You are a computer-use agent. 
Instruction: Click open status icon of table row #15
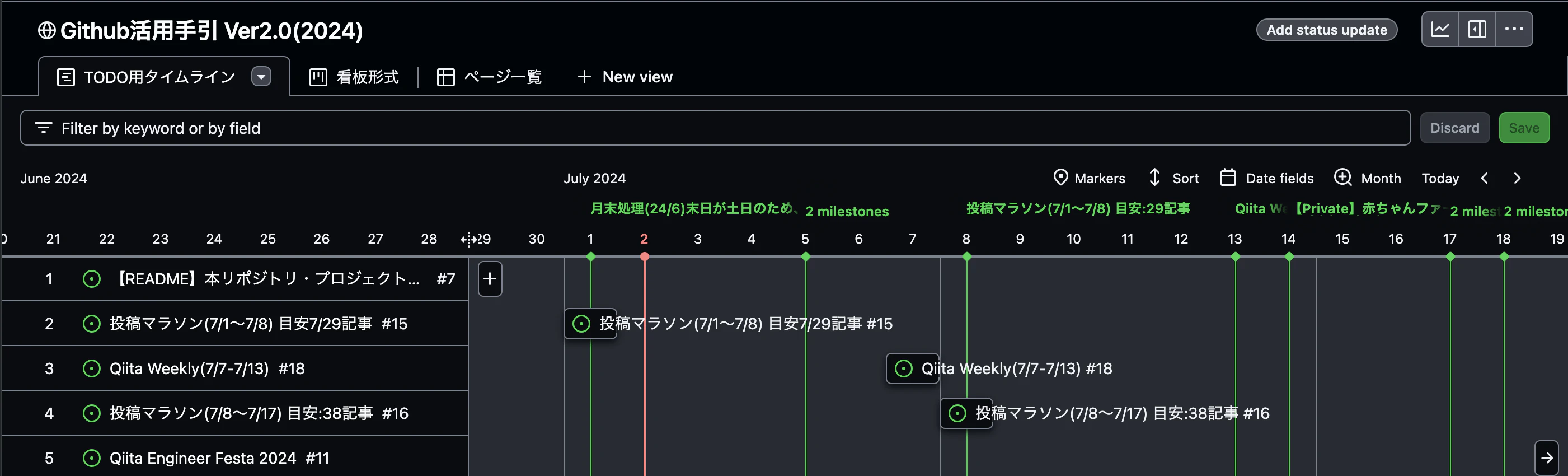pos(91,324)
